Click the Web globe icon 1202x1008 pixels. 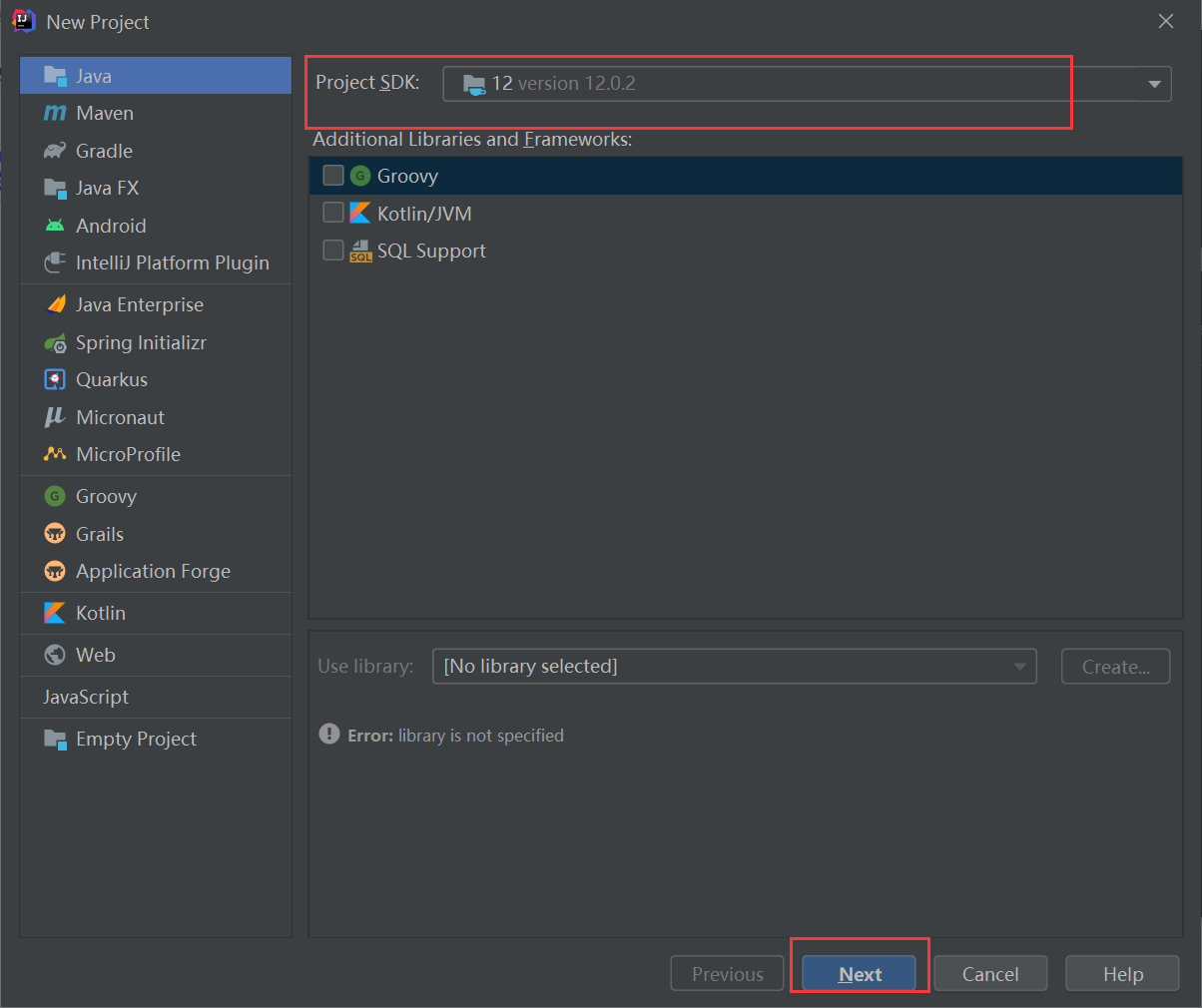click(x=55, y=655)
